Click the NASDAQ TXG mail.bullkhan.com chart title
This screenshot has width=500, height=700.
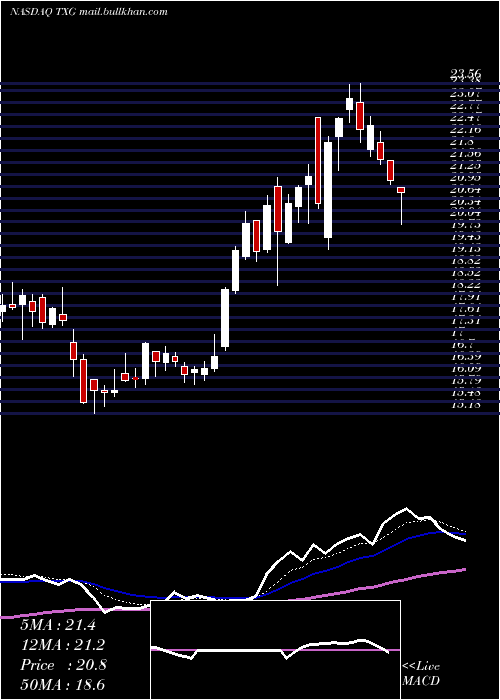click(89, 12)
